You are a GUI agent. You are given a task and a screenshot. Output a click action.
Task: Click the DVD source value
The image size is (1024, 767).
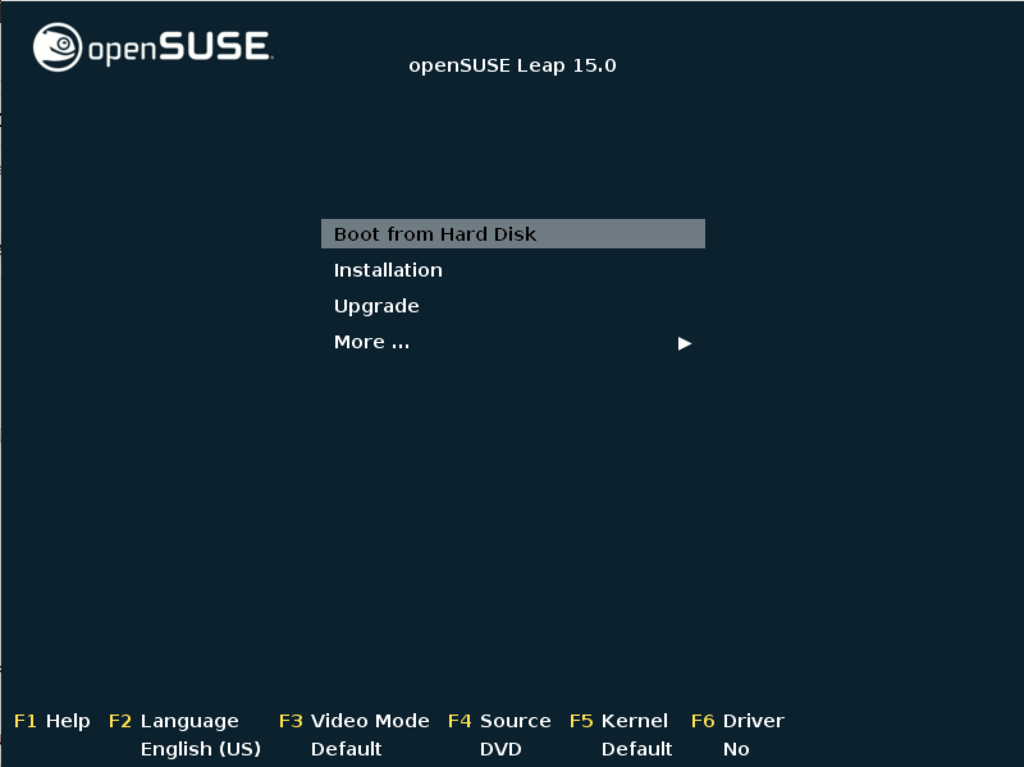[501, 749]
